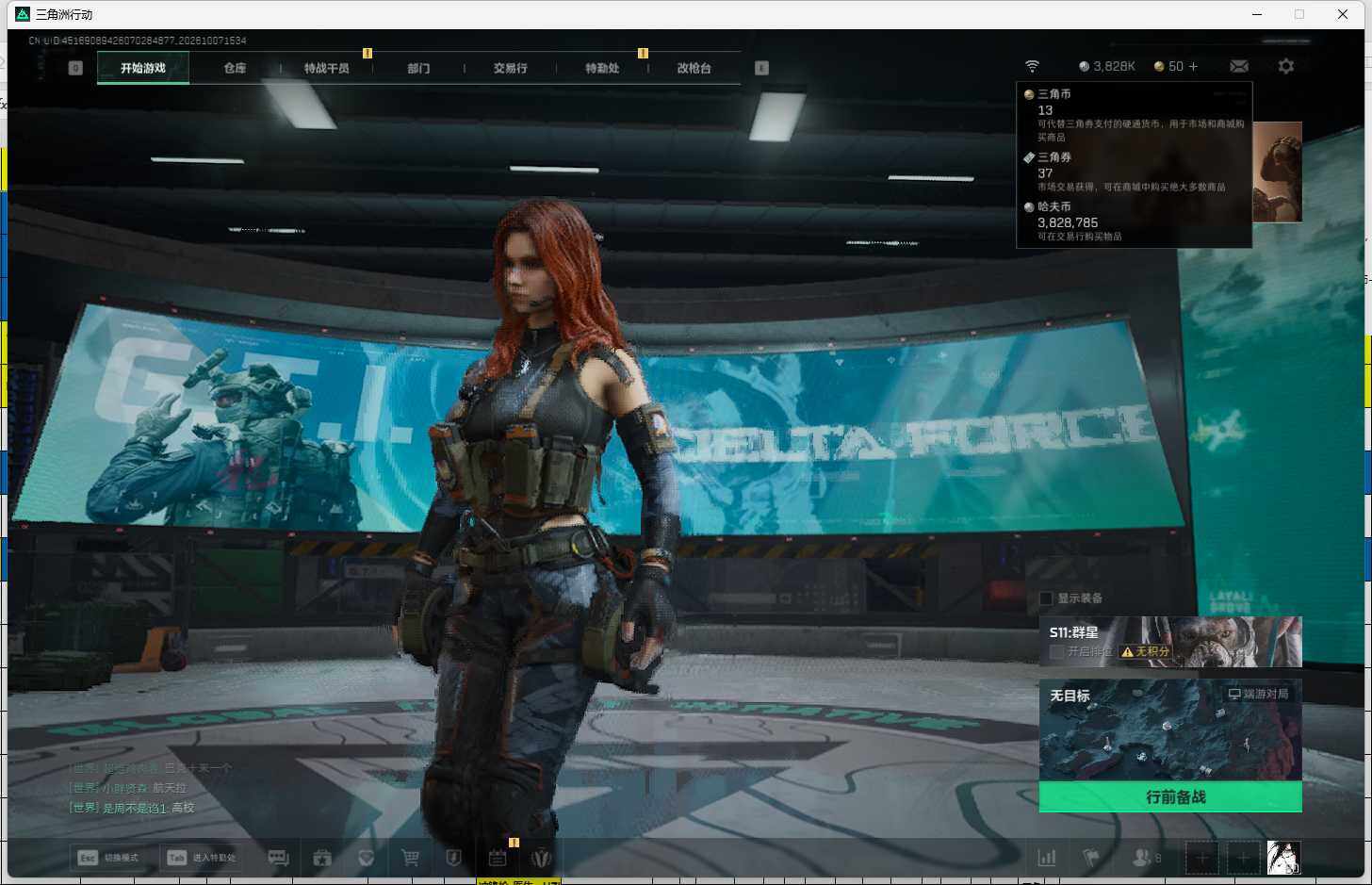Click the 3,828K currency balance
Image resolution: width=1372 pixels, height=885 pixels.
pos(1107,66)
